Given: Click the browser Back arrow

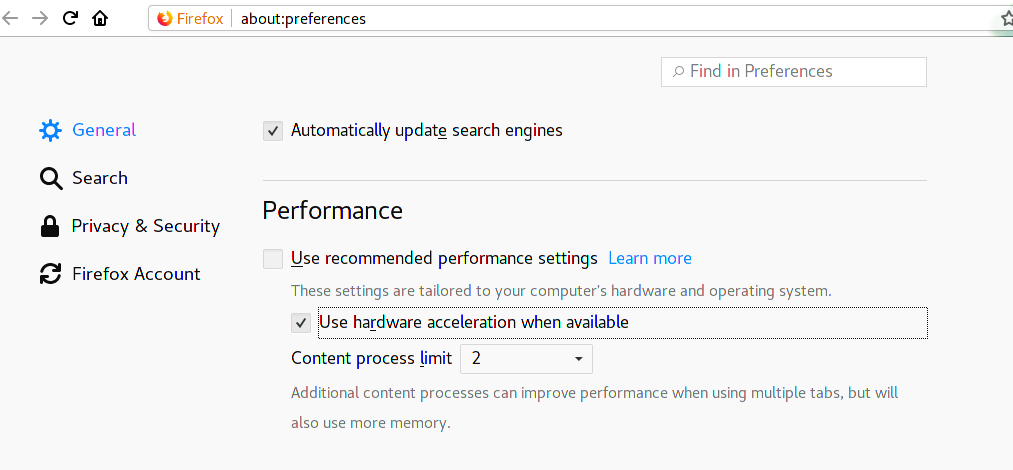Looking at the screenshot, I should pos(9,18).
